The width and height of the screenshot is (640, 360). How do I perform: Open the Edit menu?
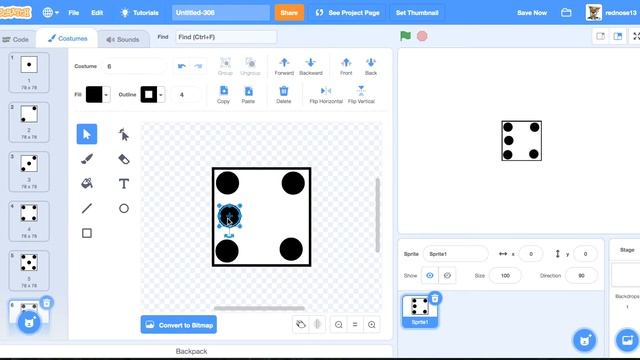coord(97,13)
